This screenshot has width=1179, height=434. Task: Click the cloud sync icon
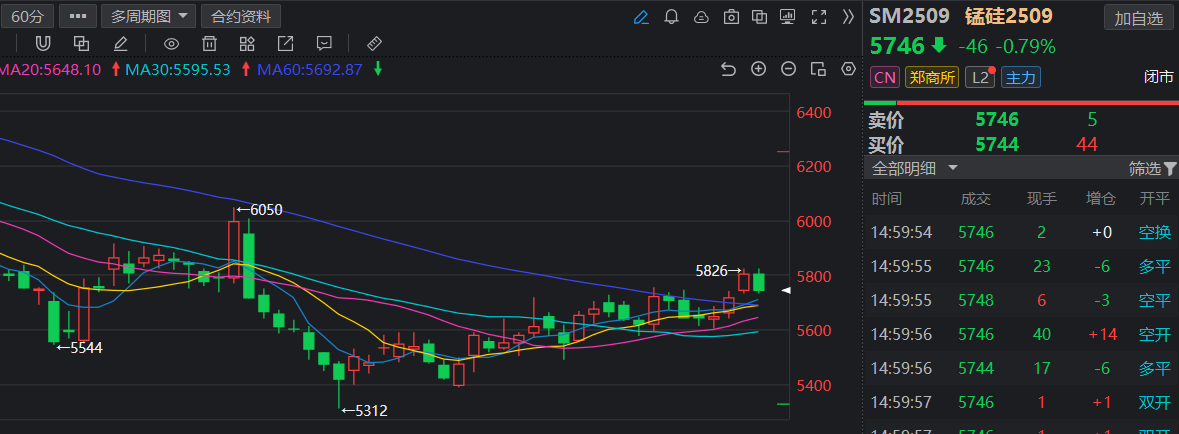(x=701, y=17)
